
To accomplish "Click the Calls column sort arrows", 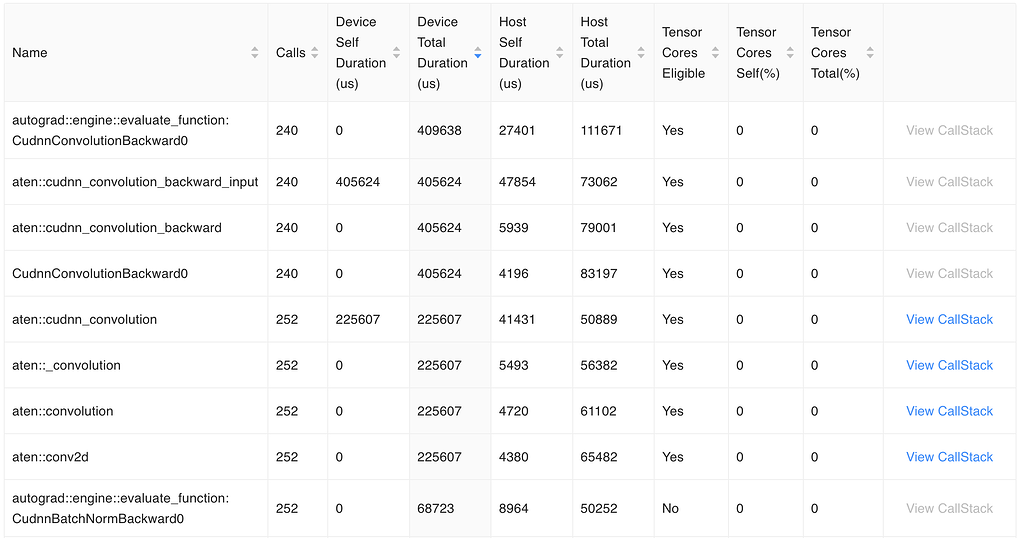I will [315, 53].
